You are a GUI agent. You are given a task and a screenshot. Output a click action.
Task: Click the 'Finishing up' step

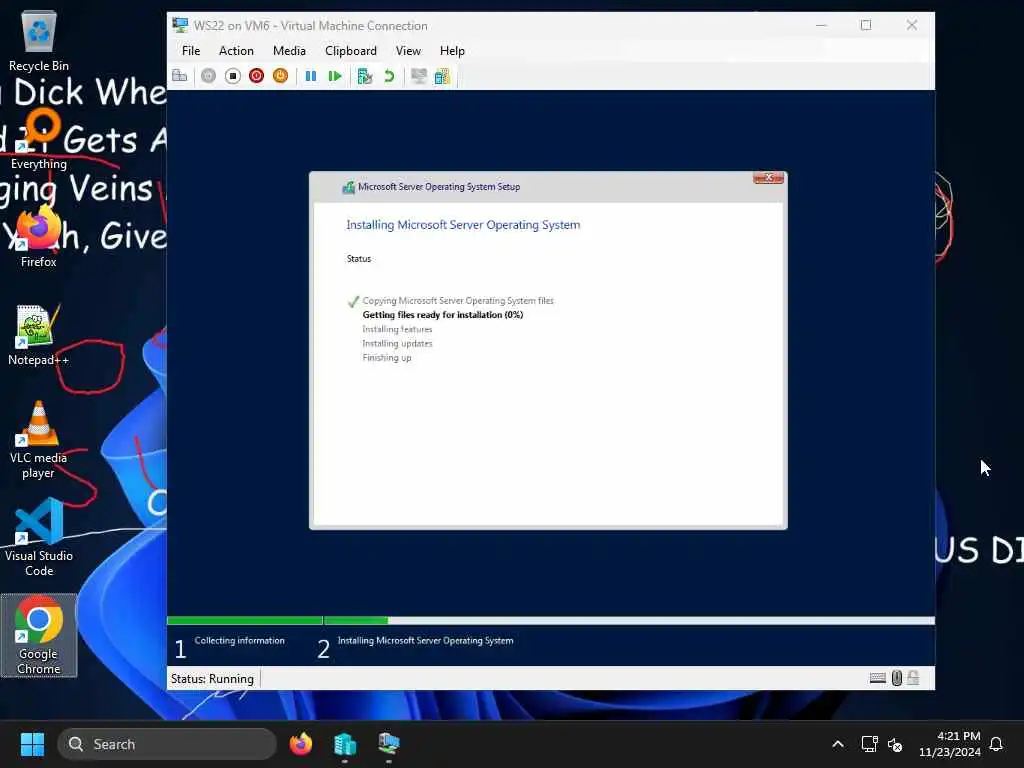click(x=387, y=358)
